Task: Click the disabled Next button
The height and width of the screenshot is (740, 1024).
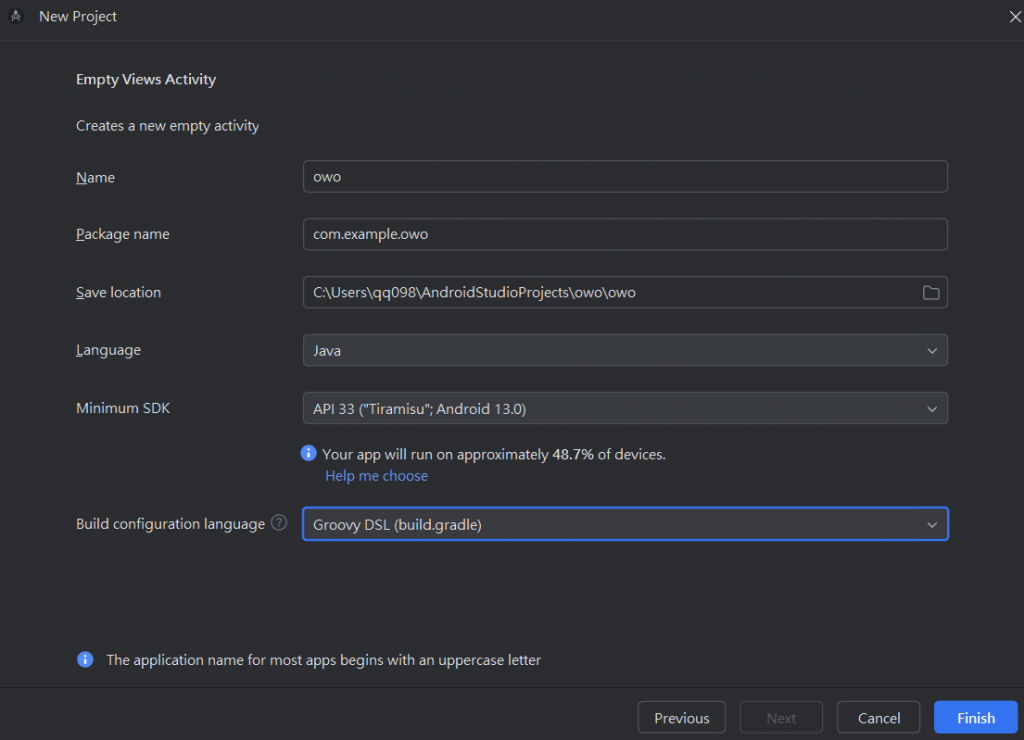Action: pyautogui.click(x=781, y=718)
